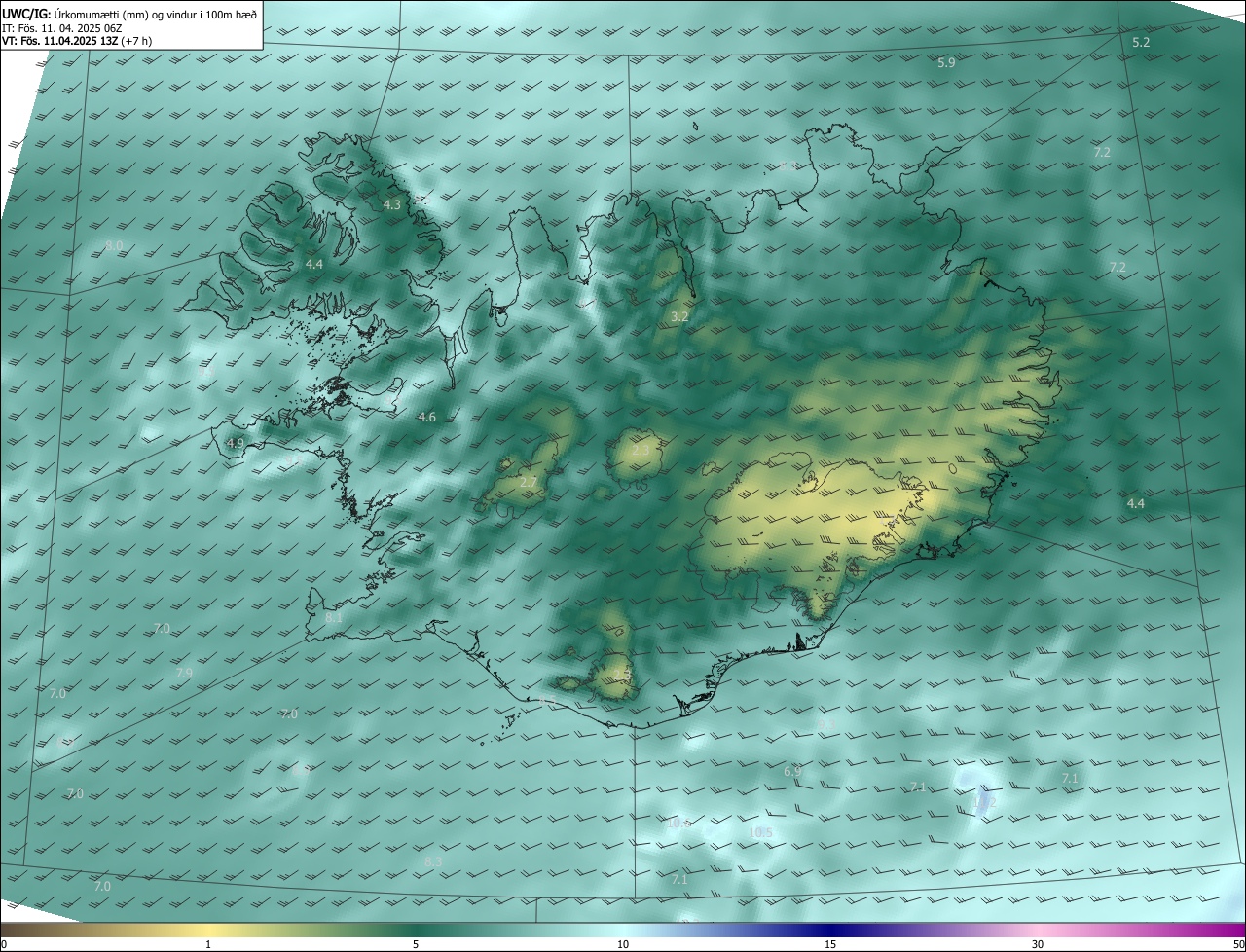Click the color scale tick label 15

830,945
